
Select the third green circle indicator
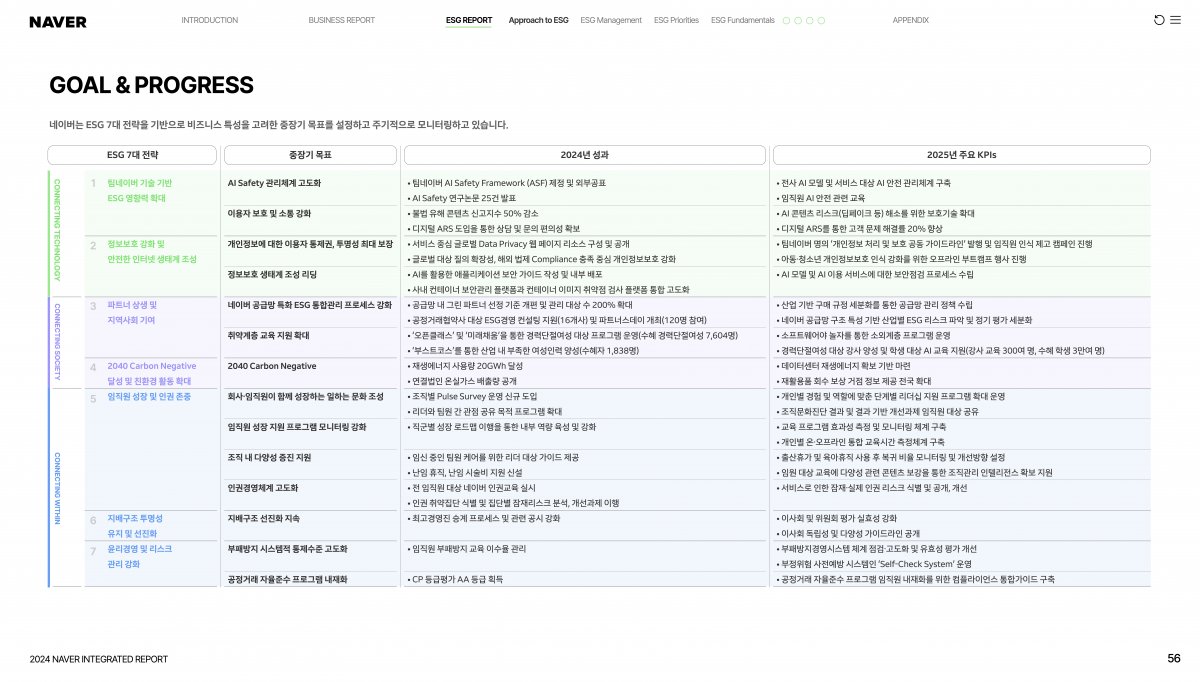[809, 20]
